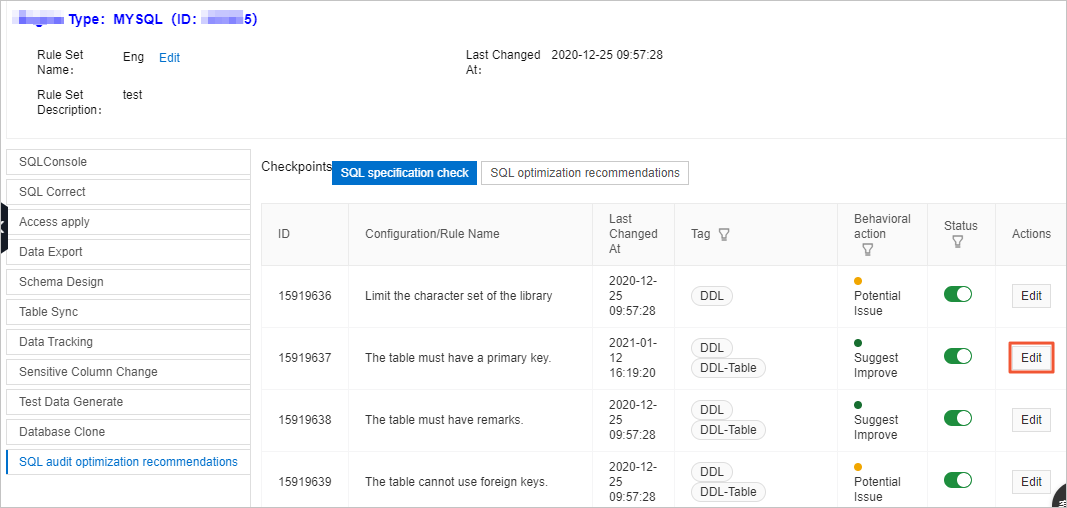The width and height of the screenshot is (1067, 508).
Task: Open SQLConsole in the sidebar
Action: click(x=128, y=162)
